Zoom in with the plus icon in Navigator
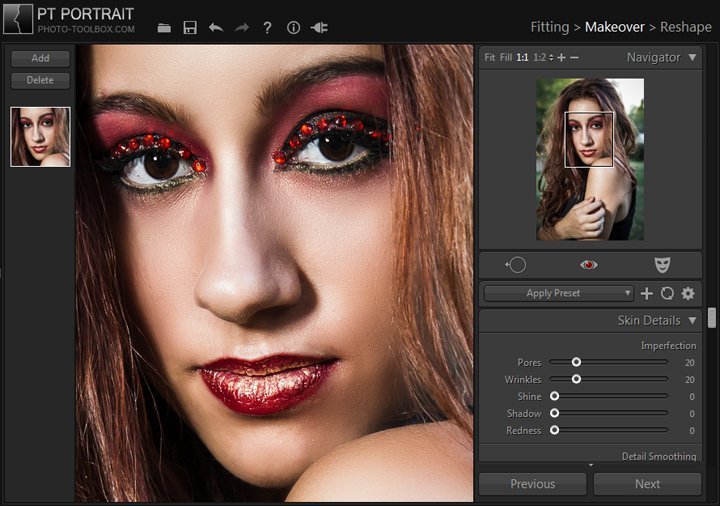Viewport: 720px width, 506px height. tap(561, 57)
